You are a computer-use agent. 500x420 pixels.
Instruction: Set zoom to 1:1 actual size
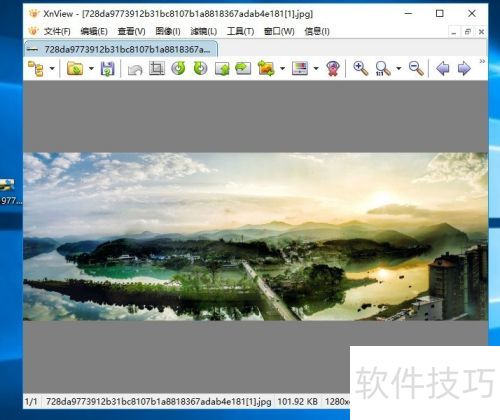383,69
